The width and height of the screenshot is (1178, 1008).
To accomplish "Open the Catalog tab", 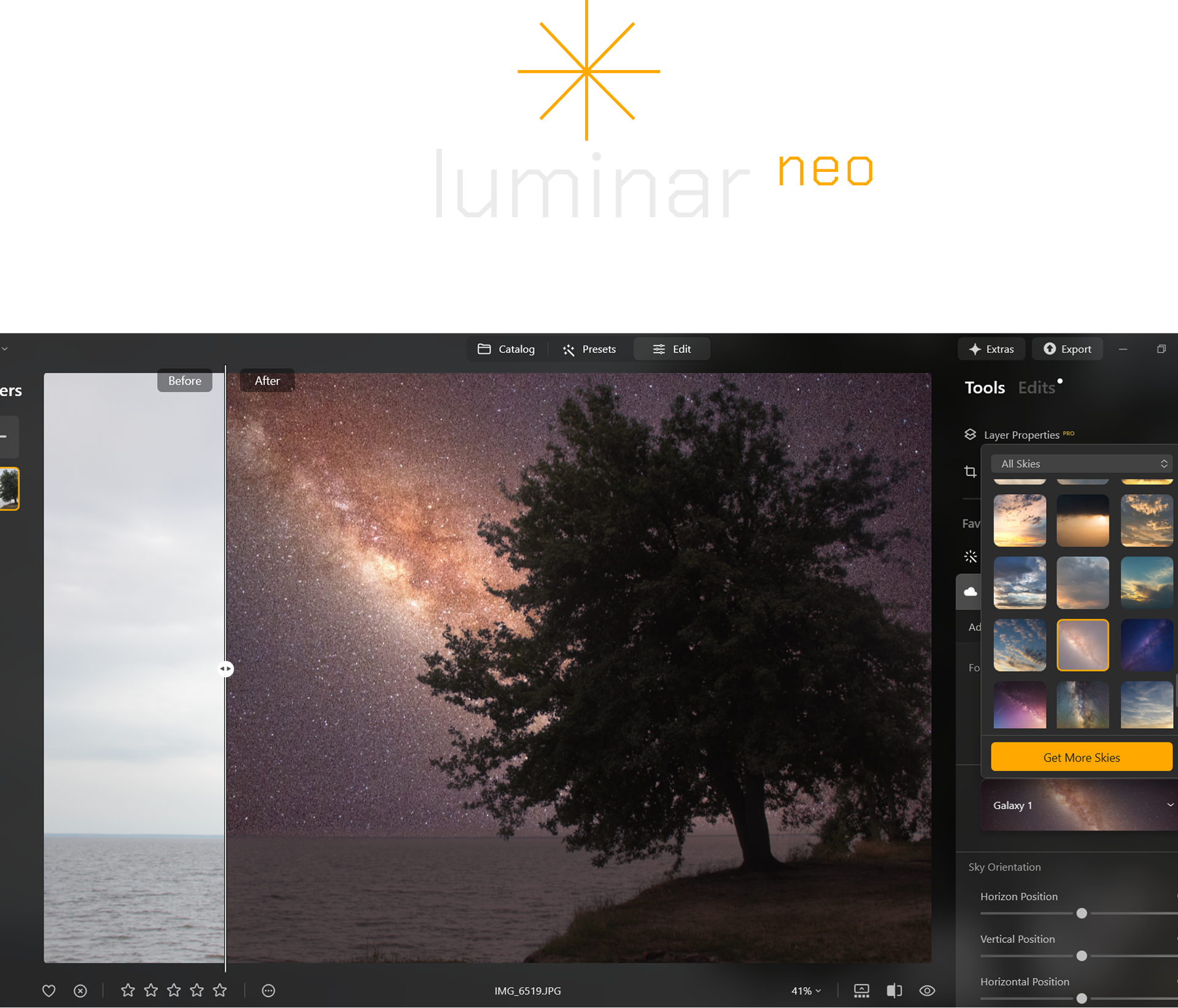I will pos(506,349).
